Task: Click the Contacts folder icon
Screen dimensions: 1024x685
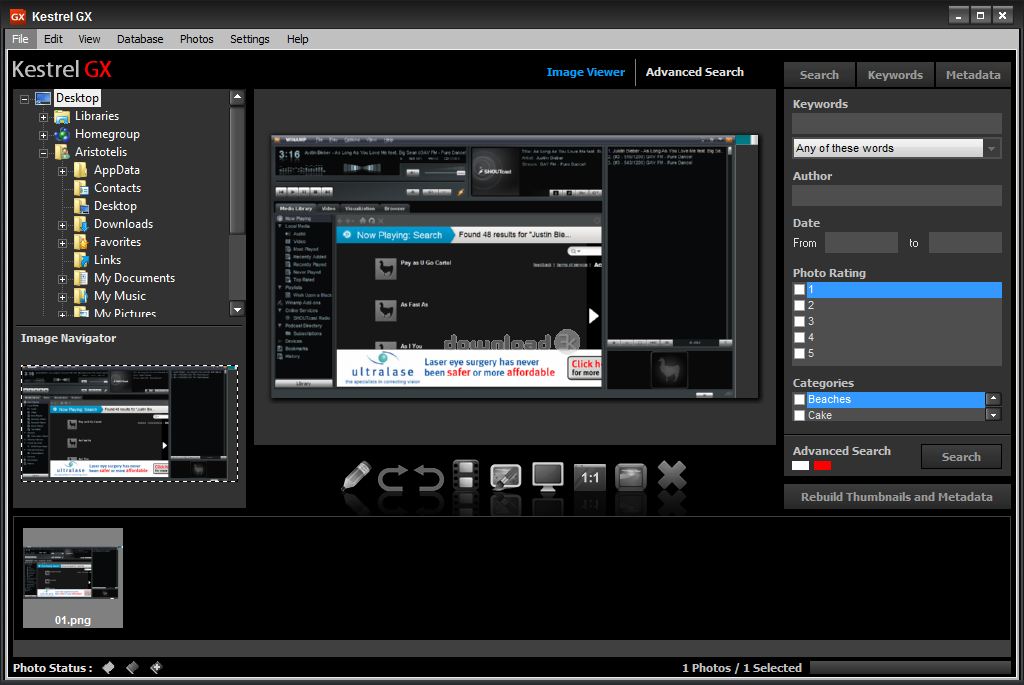Action: coord(81,188)
